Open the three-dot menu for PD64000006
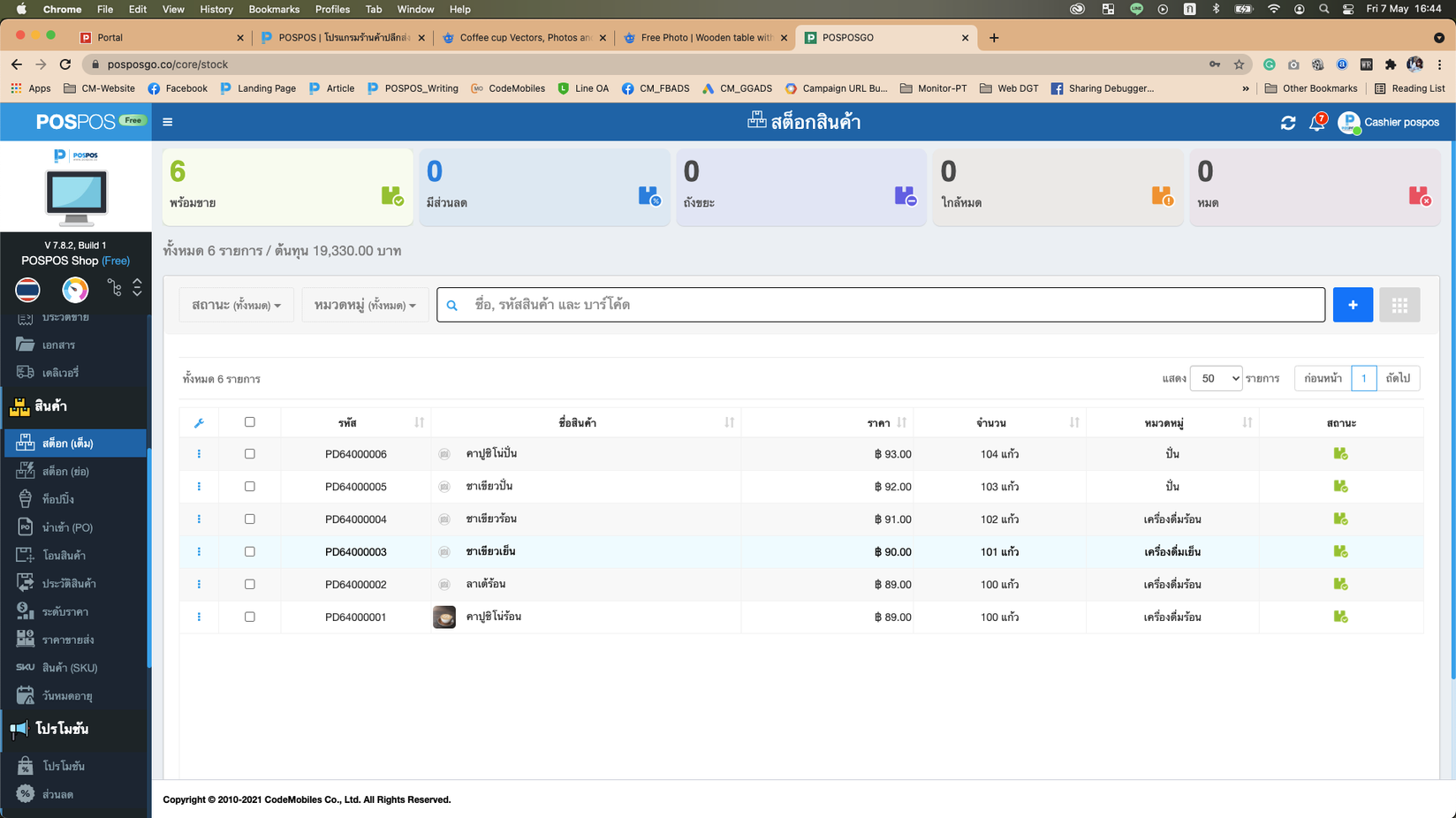This screenshot has width=1456, height=818. 199,454
